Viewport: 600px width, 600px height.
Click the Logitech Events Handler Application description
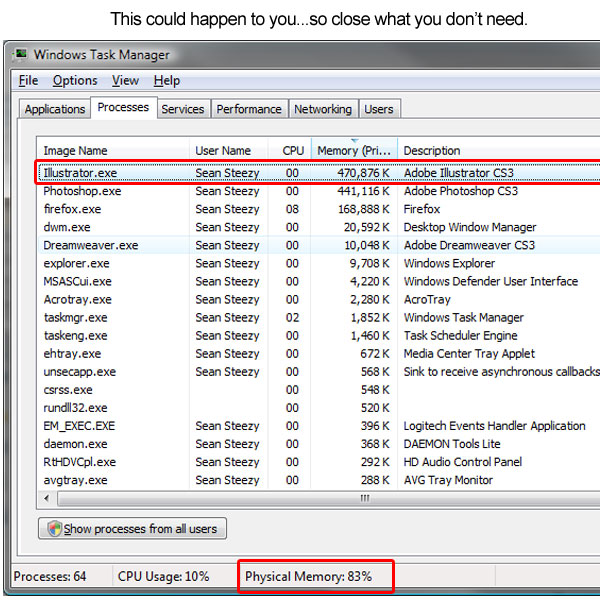[494, 426]
